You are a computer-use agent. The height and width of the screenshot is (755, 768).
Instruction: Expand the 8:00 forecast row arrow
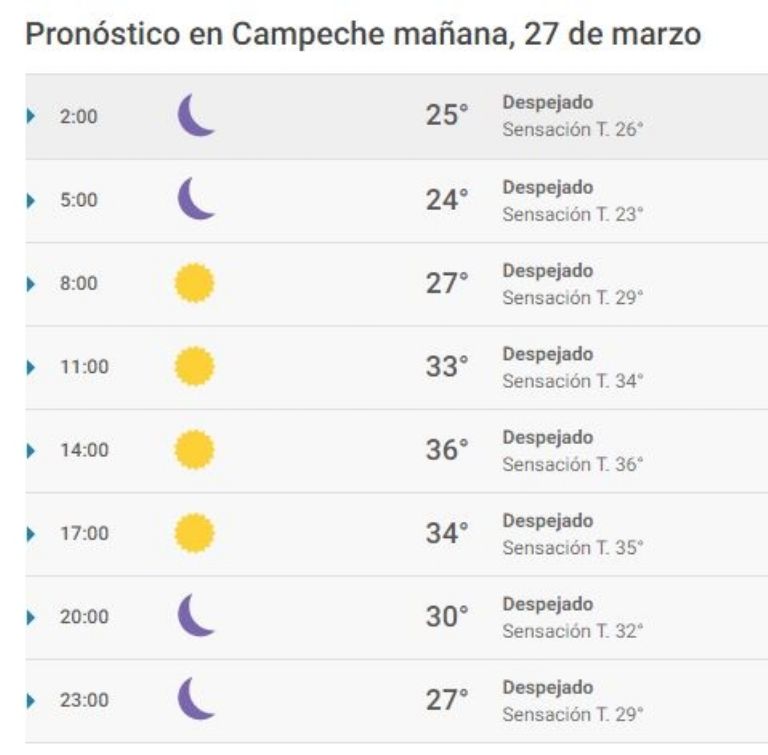point(31,284)
